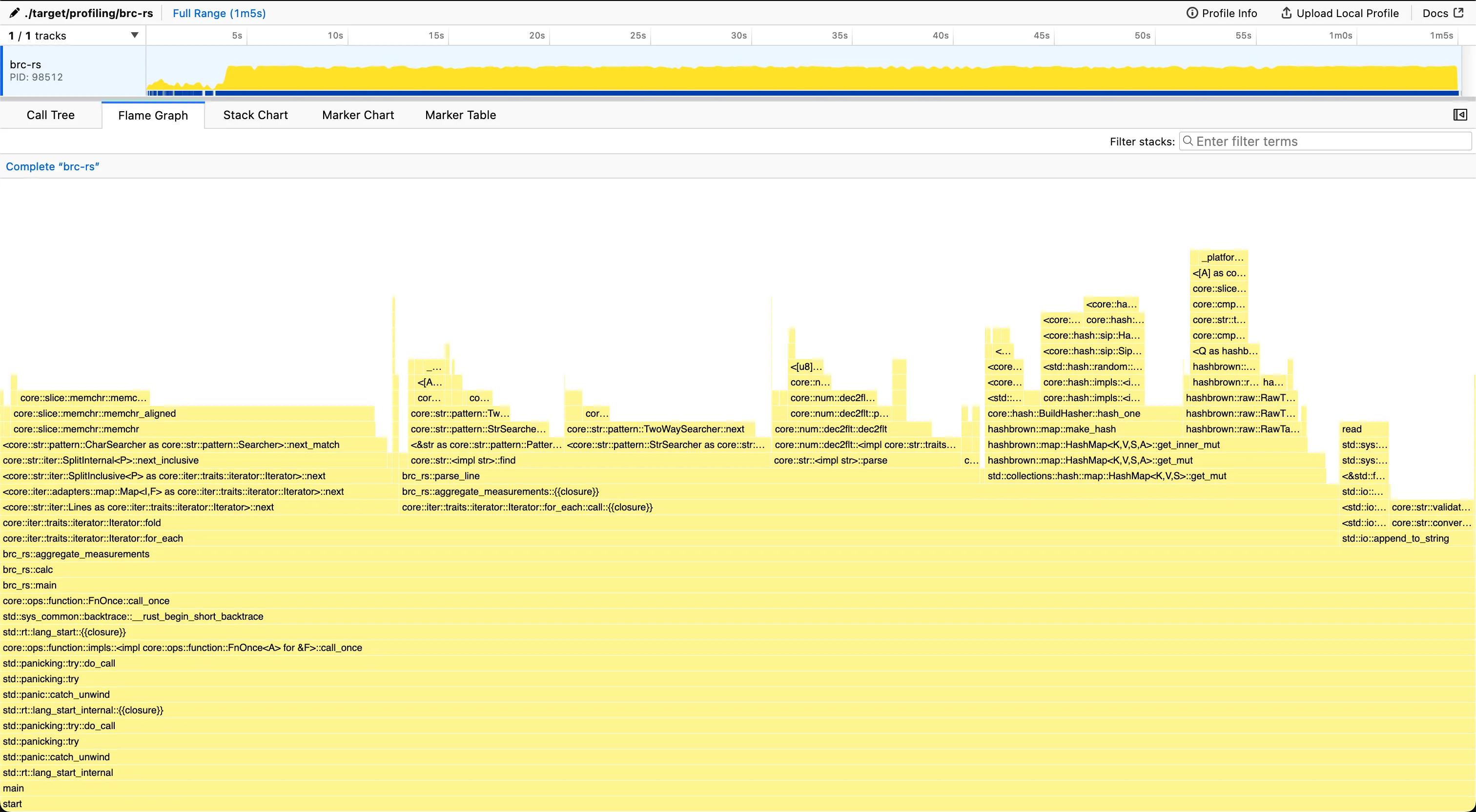Switch to the Stack Chart tab
This screenshot has height=812, width=1476.
(x=255, y=115)
